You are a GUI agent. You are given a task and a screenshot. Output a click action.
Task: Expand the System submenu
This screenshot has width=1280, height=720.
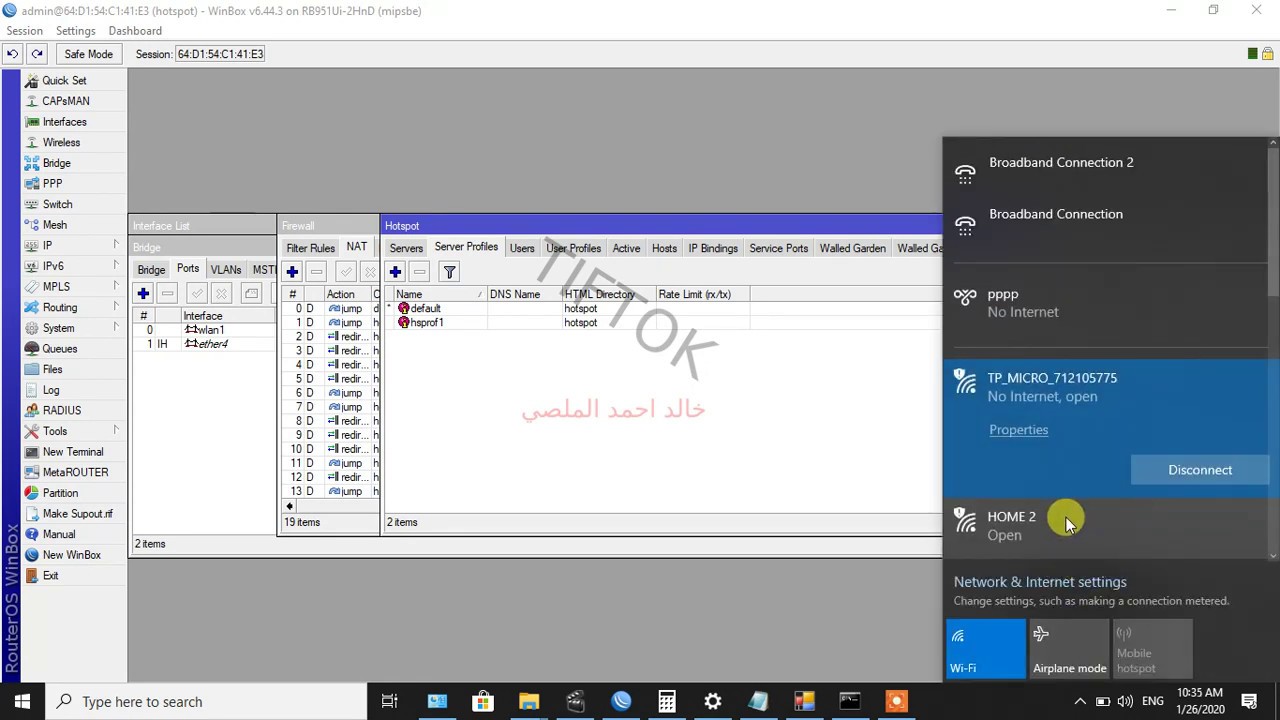coord(70,328)
